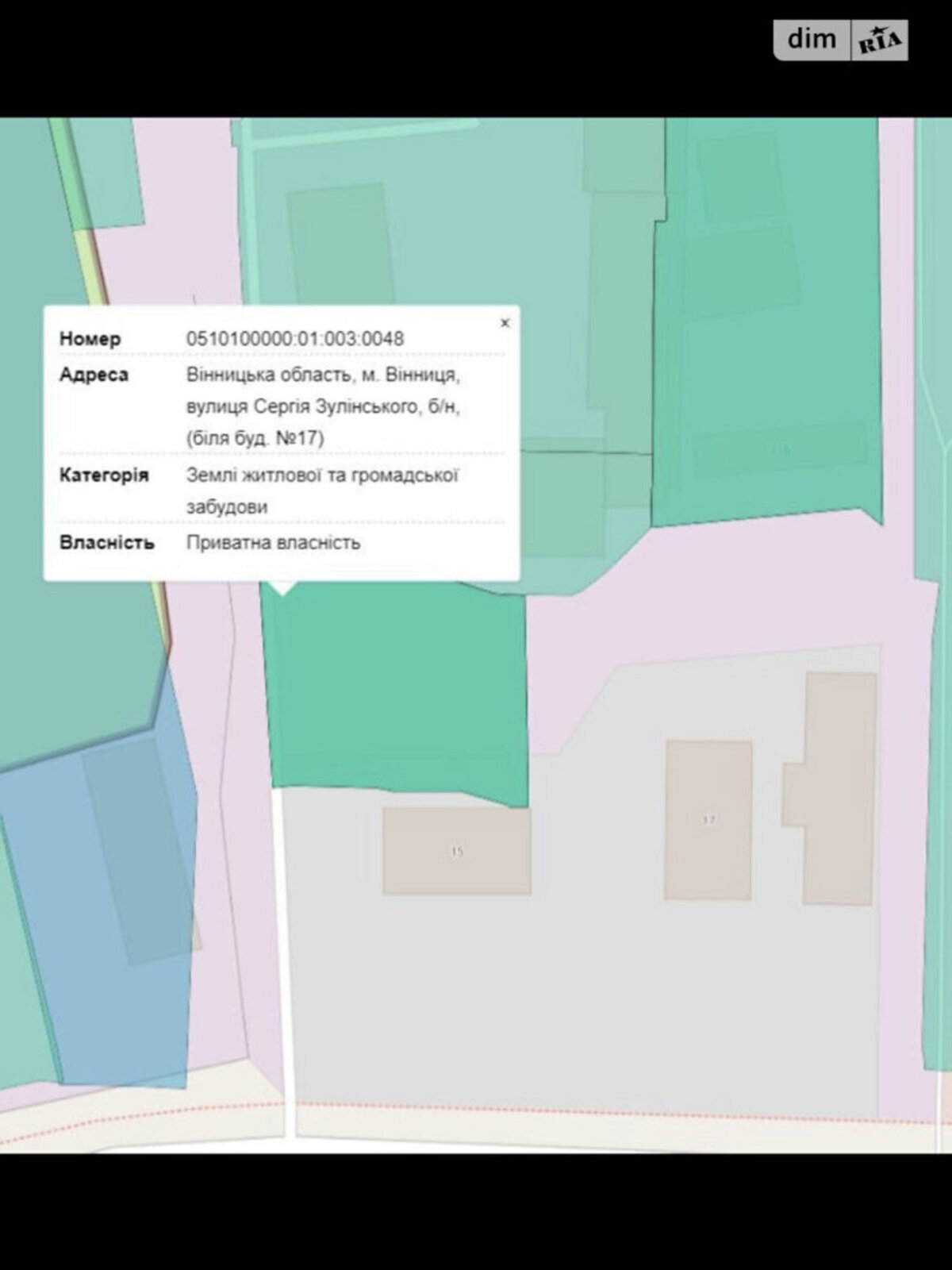The image size is (952, 1270).
Task: Click the Адреса field label
Action: pyautogui.click(x=94, y=375)
